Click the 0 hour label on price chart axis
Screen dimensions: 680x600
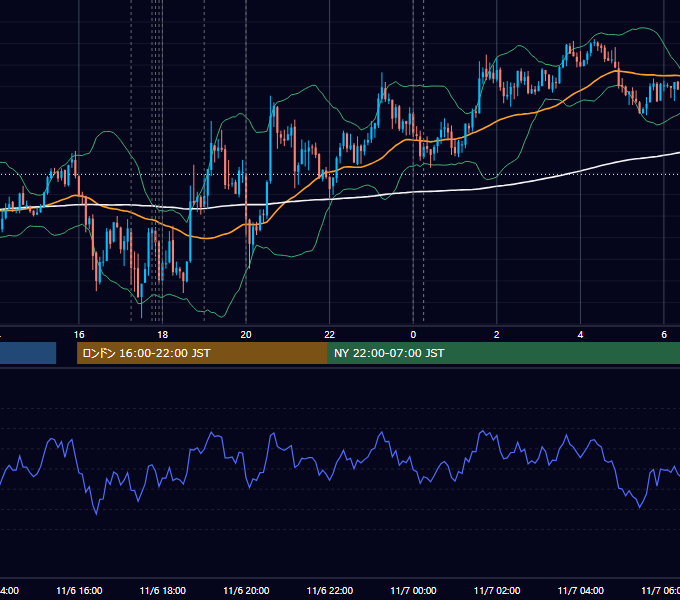[413, 335]
